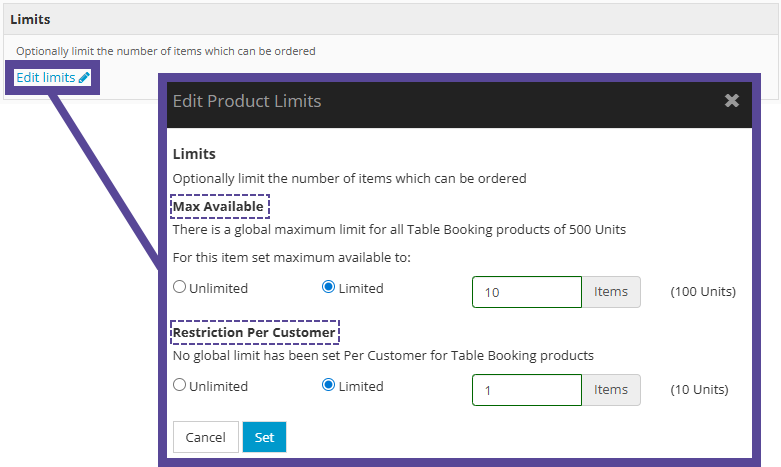Click the Edit Product Limits title
This screenshot has width=781, height=467.
[247, 101]
